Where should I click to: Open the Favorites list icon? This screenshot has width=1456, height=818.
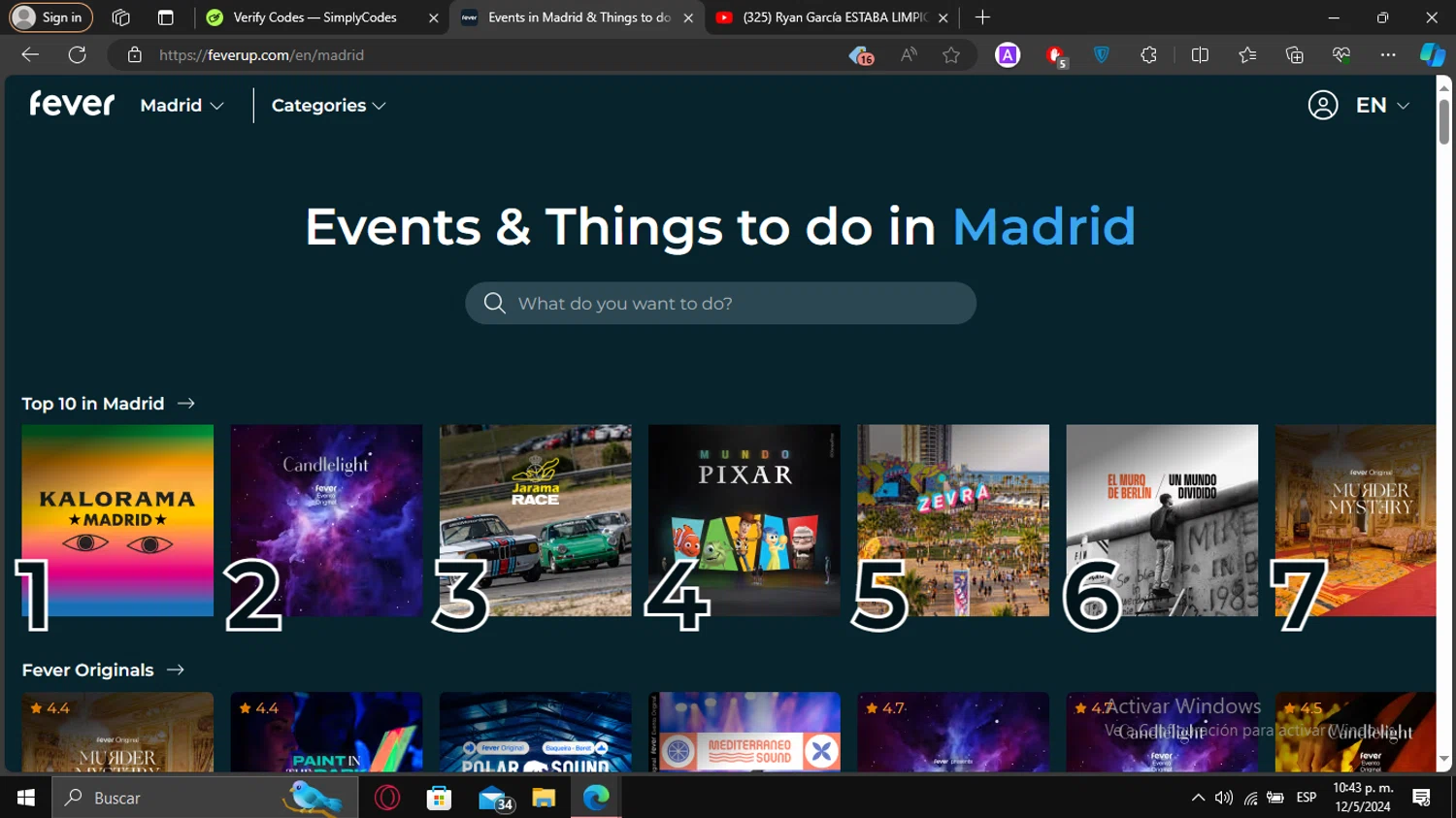pos(1247,55)
